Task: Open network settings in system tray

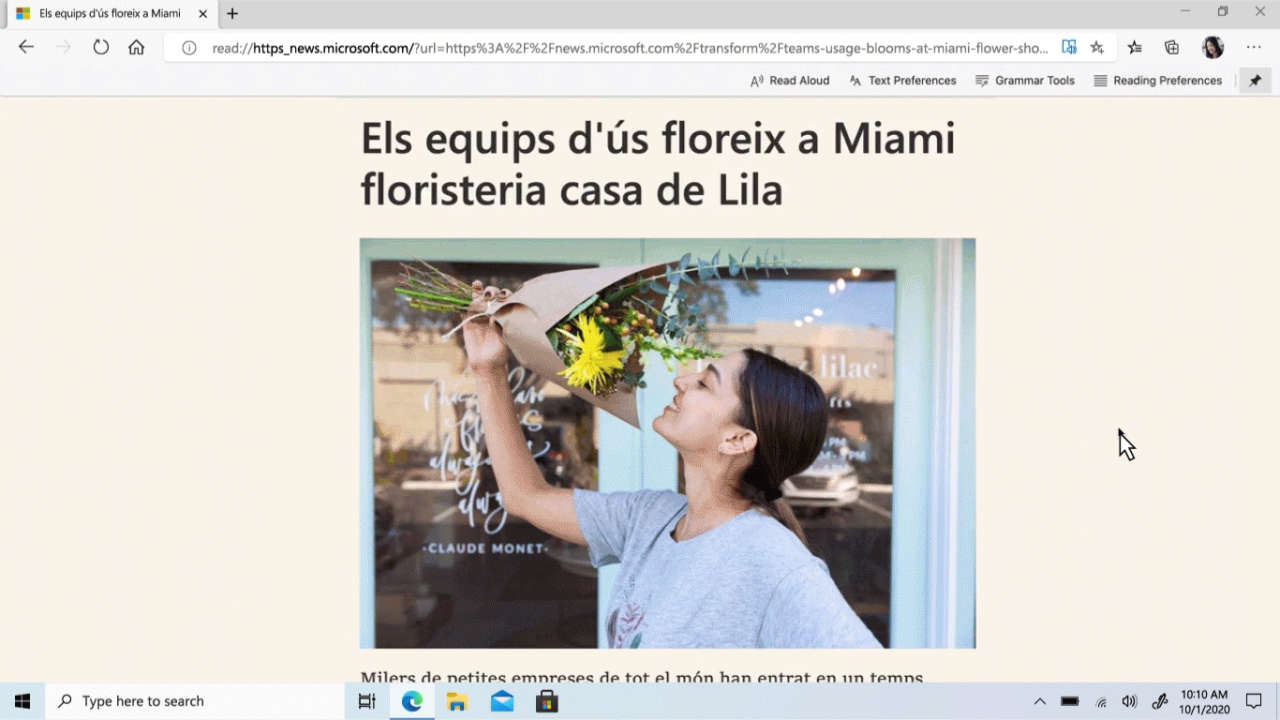Action: [1101, 701]
